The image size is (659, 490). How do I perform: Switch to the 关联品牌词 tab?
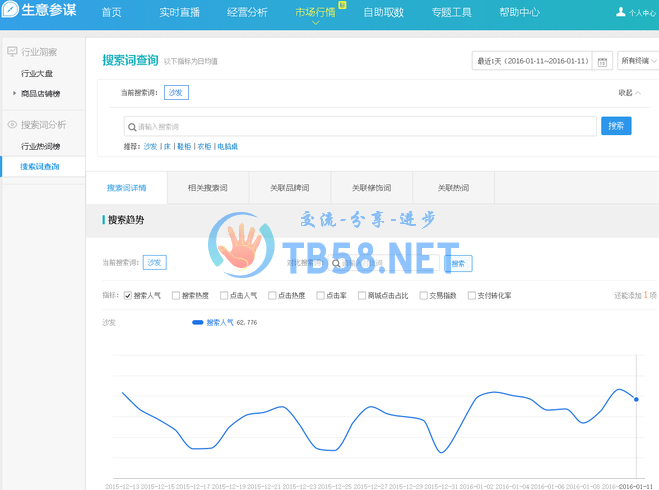(x=289, y=188)
